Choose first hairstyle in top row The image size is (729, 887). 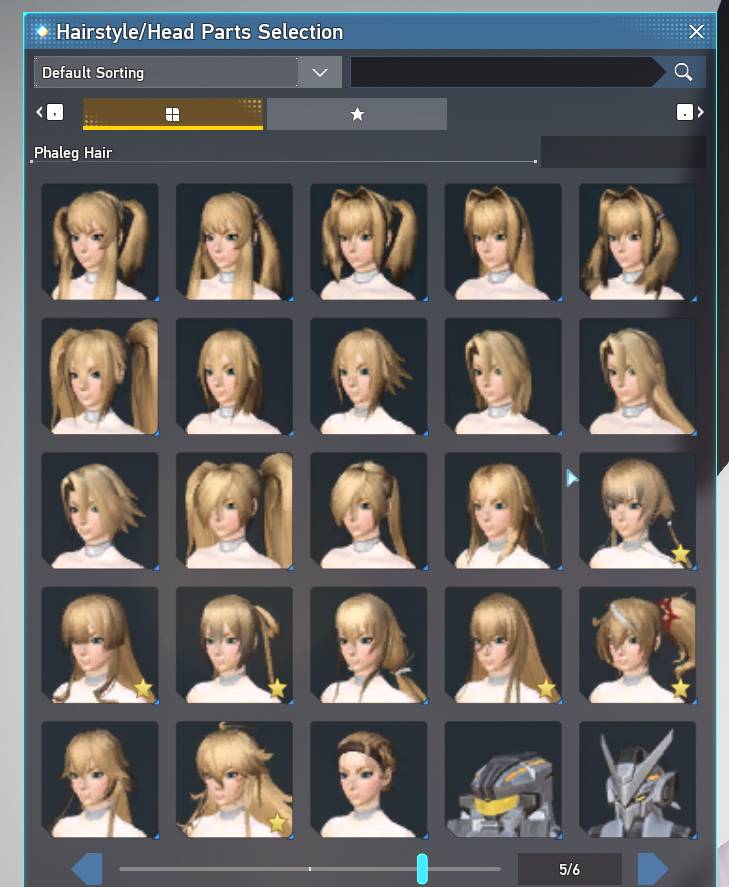coord(100,242)
